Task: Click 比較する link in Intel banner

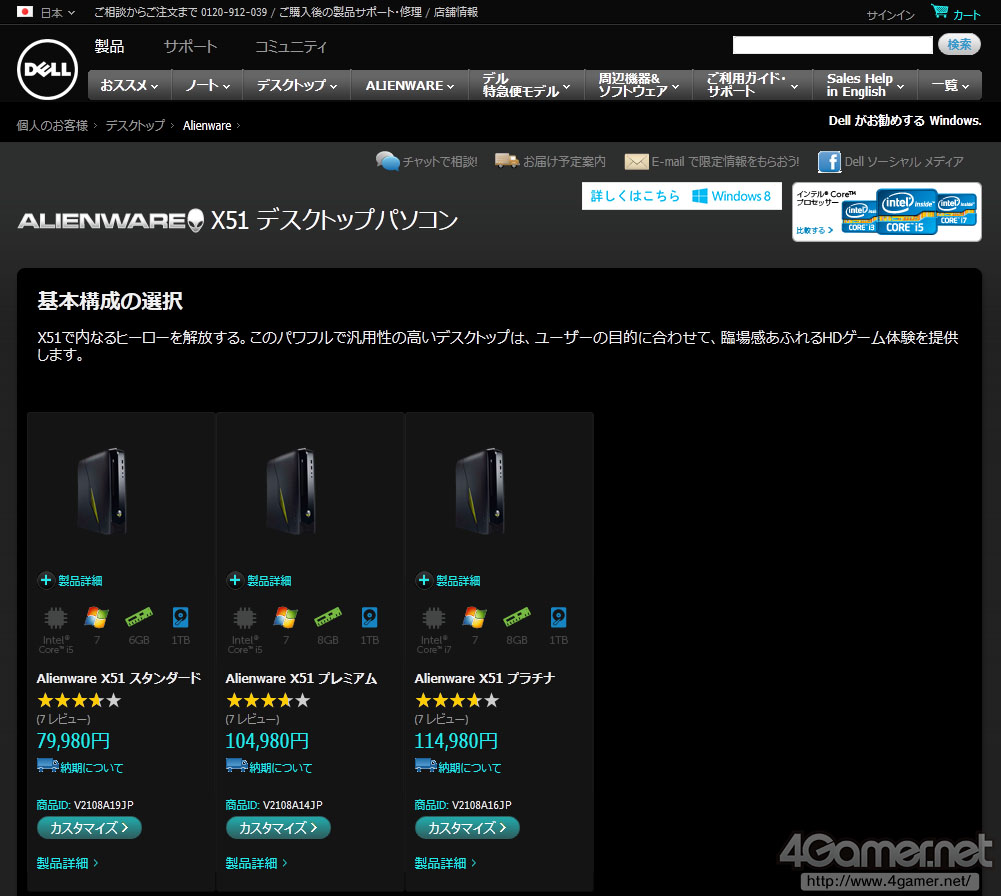Action: point(814,230)
